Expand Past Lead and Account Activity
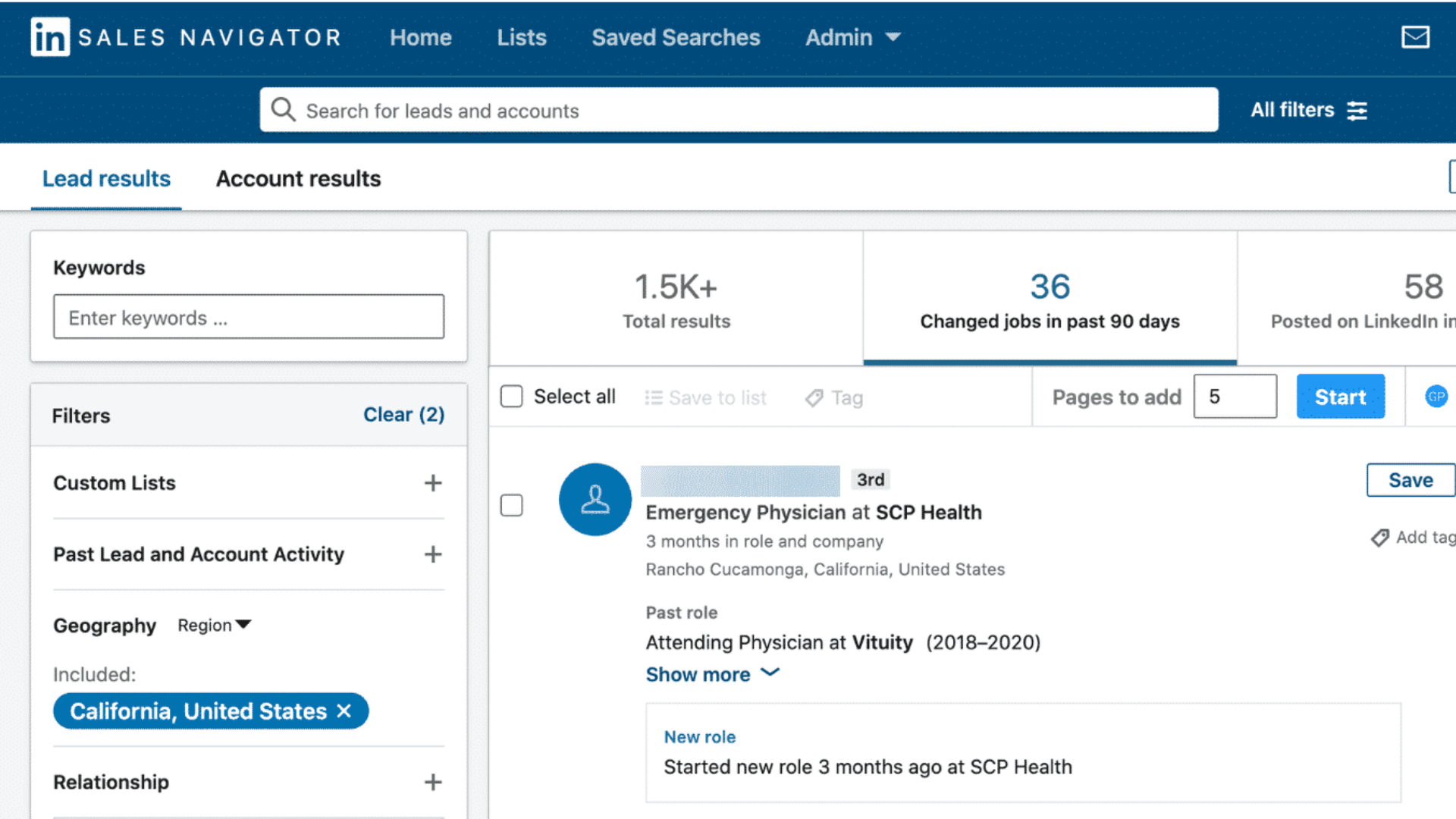The height and width of the screenshot is (819, 1456). coord(432,554)
